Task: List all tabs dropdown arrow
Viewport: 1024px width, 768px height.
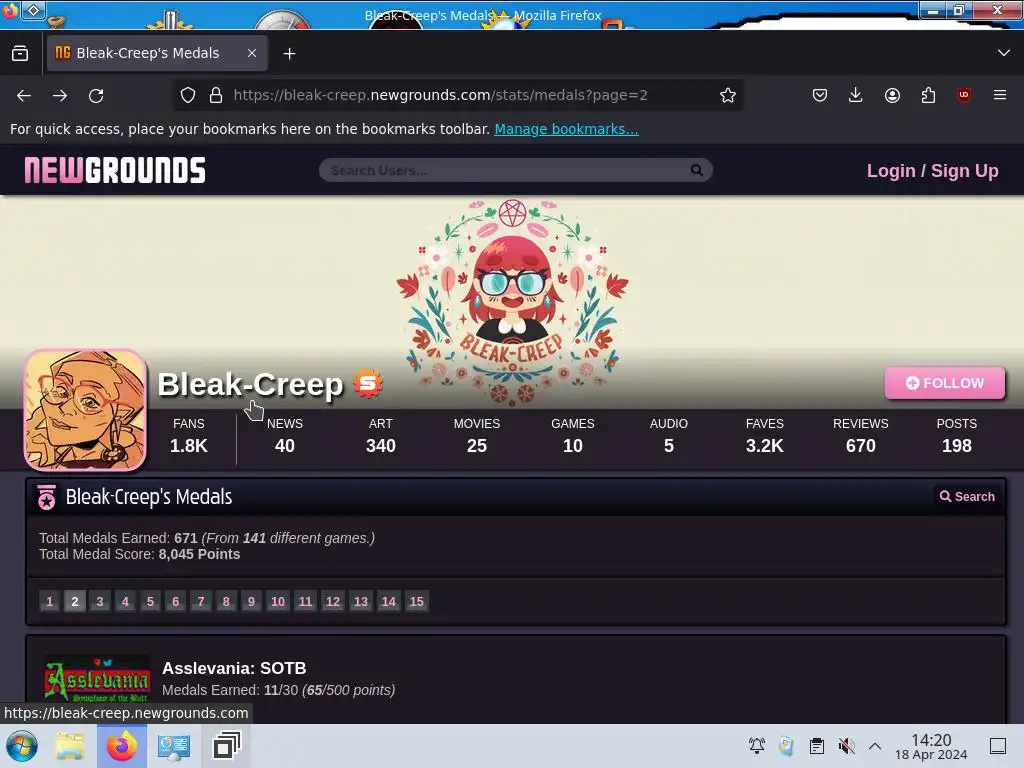Action: tap(1004, 53)
